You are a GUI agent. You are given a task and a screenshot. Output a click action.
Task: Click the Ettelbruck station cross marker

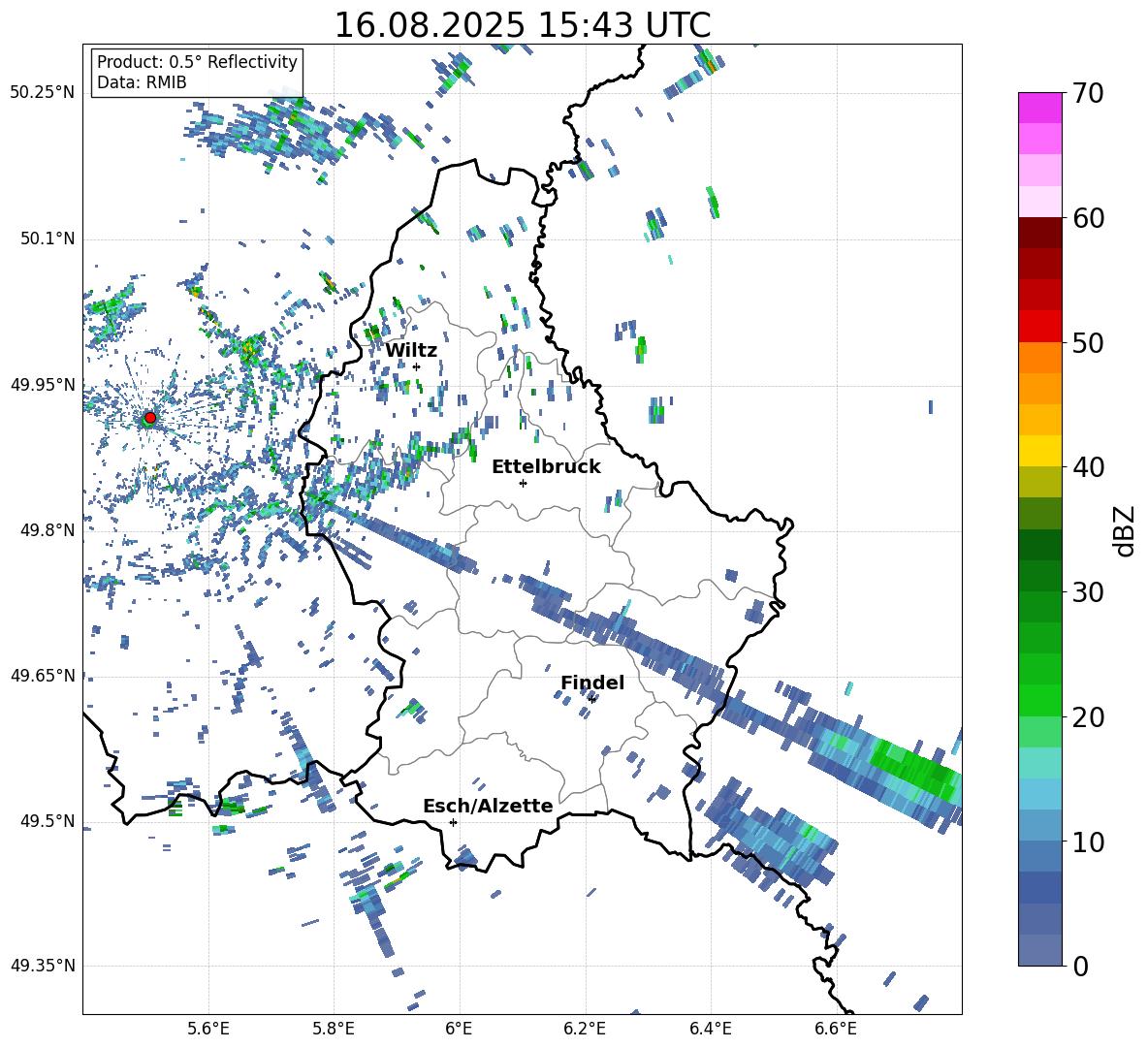(x=523, y=483)
